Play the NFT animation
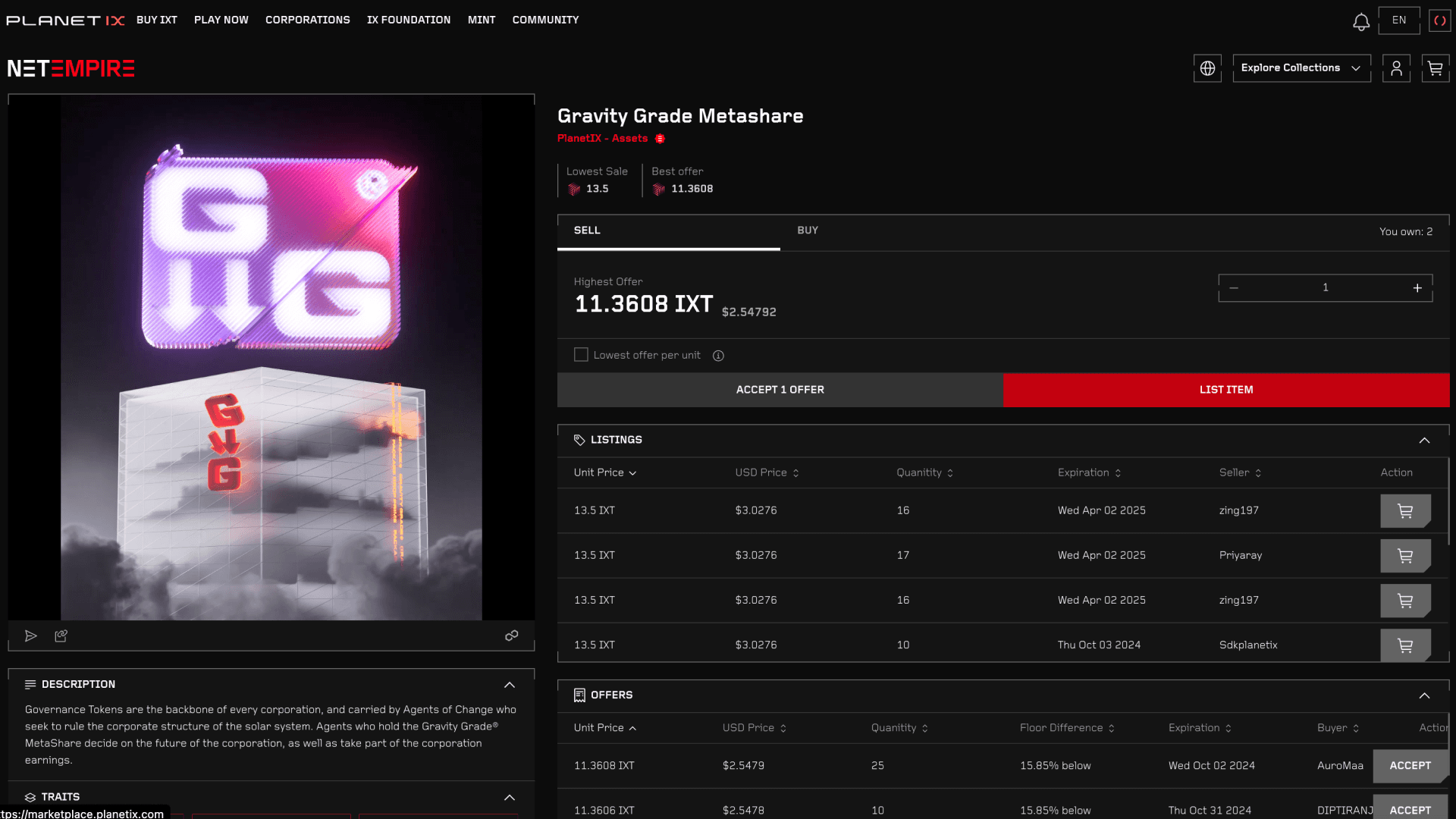Screen dimensions: 1456x819 coord(31,635)
